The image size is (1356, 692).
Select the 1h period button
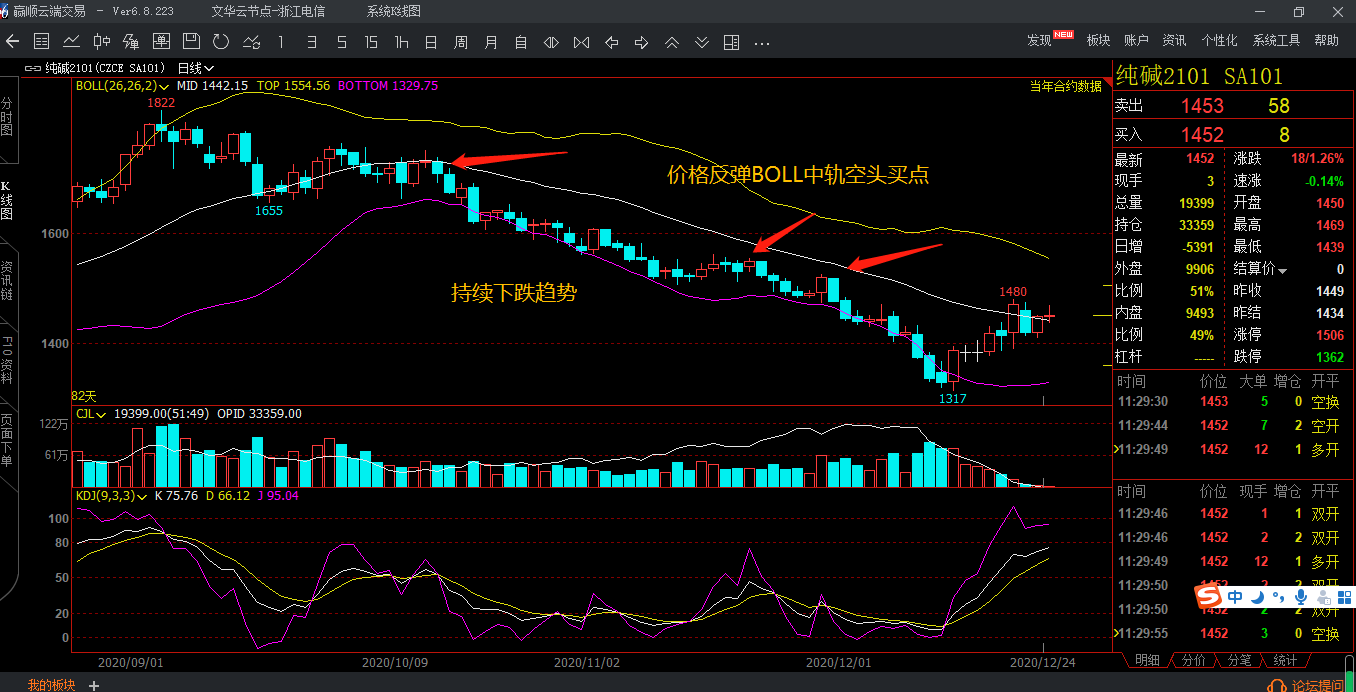(401, 42)
